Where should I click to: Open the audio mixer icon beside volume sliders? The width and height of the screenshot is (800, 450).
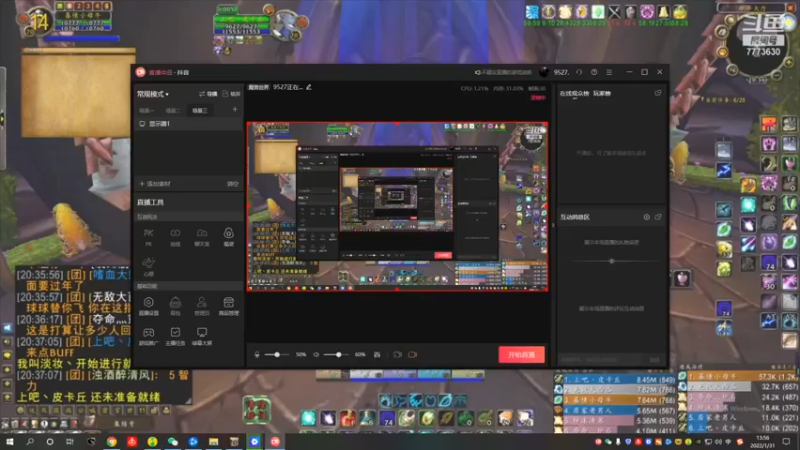coord(377,355)
